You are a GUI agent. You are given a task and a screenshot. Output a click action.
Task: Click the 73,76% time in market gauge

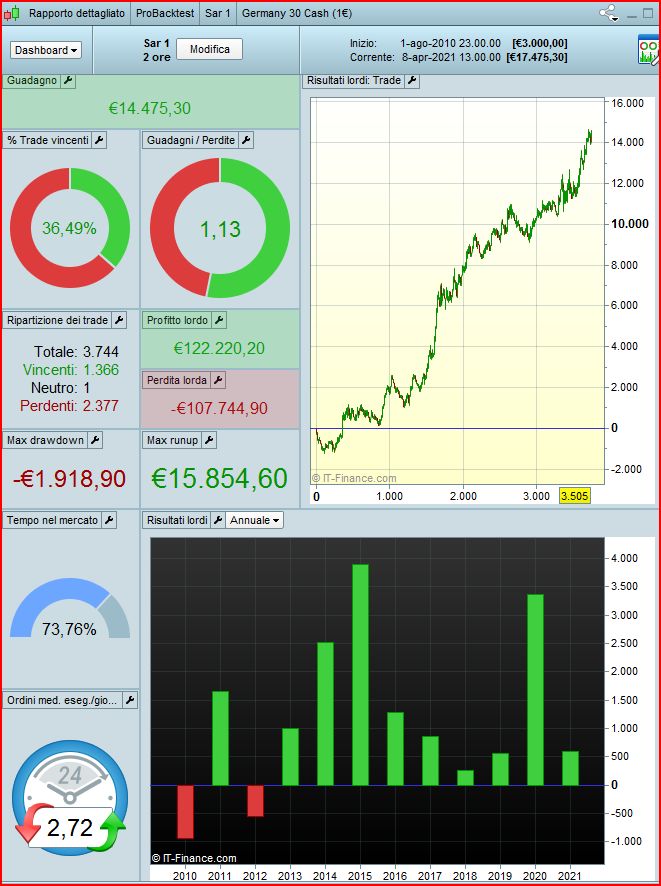pyautogui.click(x=69, y=609)
